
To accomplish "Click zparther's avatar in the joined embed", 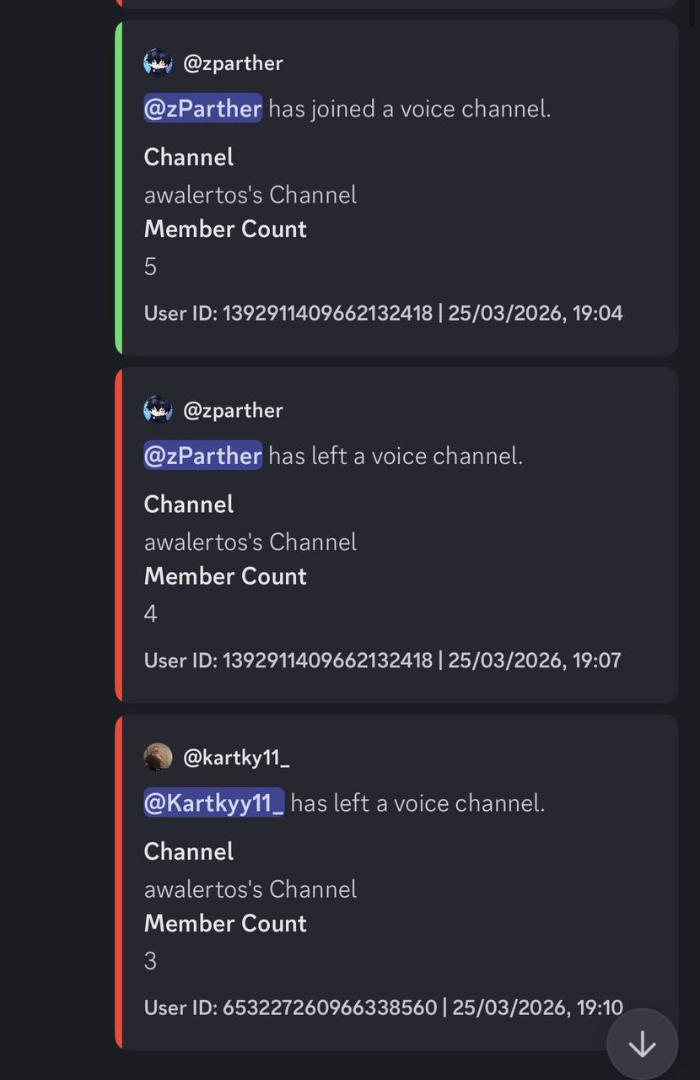I will [x=158, y=63].
